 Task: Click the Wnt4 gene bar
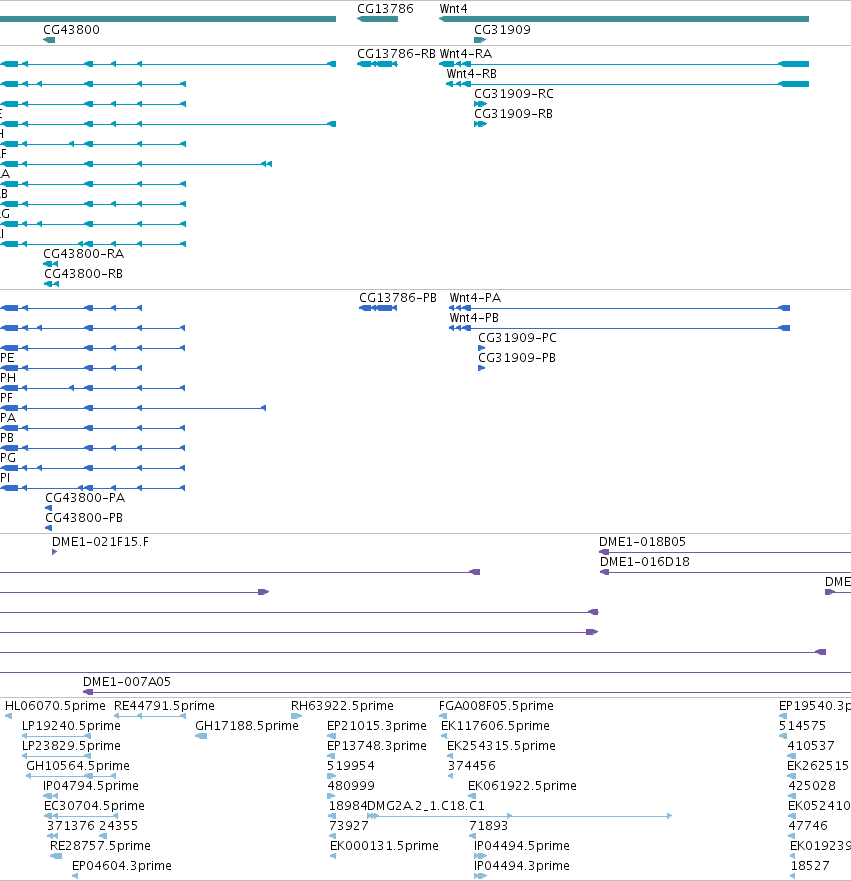(x=624, y=19)
